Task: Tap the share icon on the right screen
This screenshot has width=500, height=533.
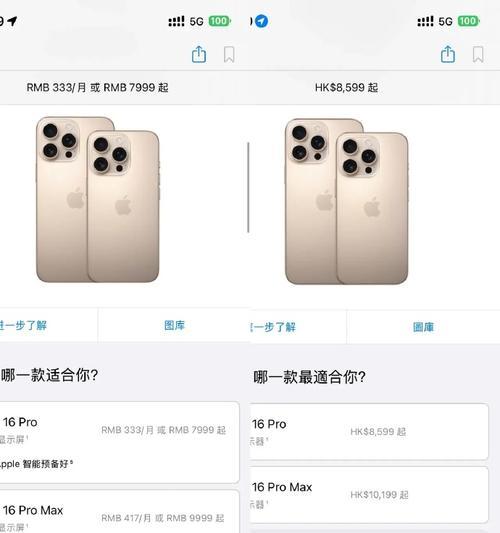Action: click(x=448, y=54)
